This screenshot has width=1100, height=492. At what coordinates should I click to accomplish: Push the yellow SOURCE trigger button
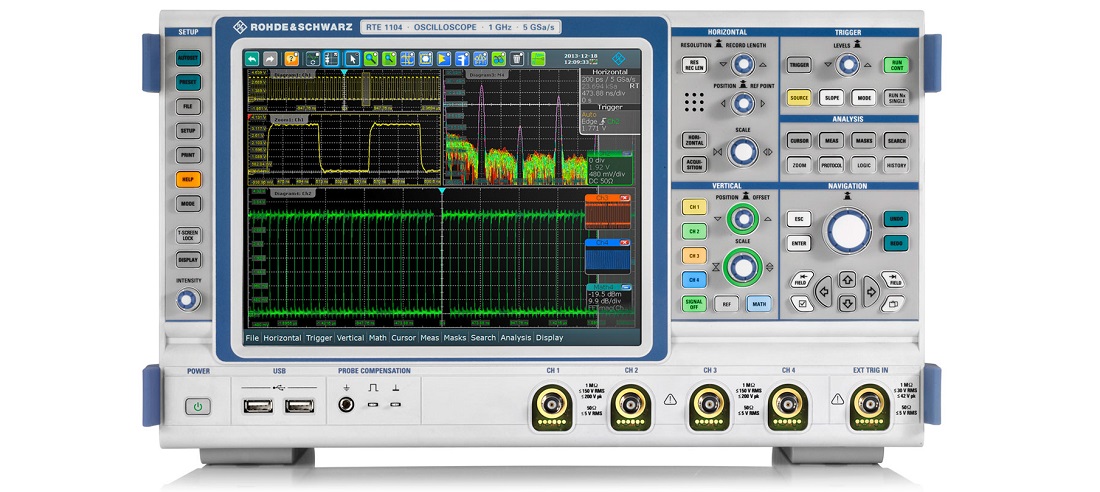coord(799,98)
